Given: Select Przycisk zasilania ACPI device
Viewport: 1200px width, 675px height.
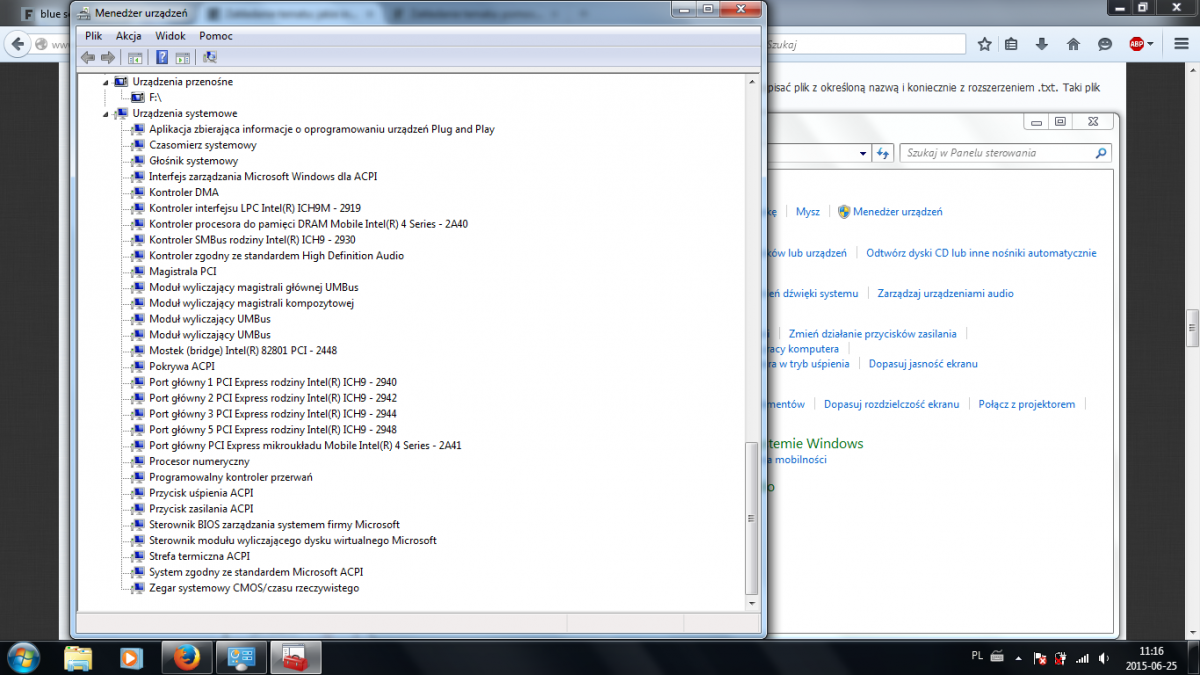Looking at the screenshot, I should pos(201,508).
